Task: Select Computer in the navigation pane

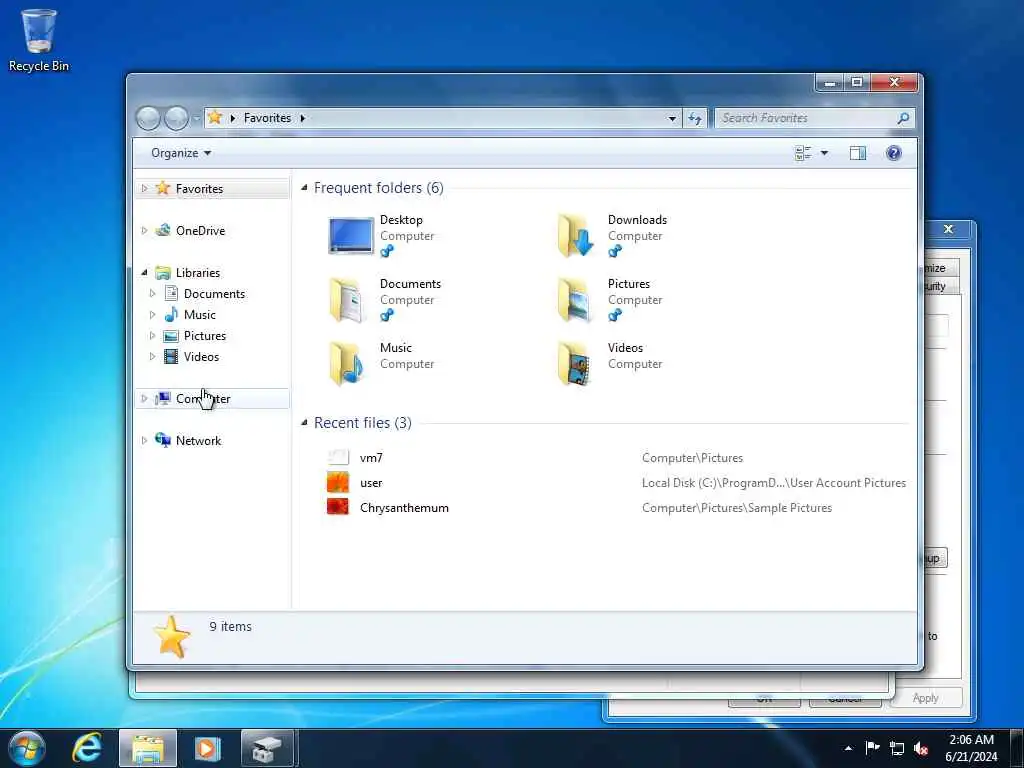Action: tap(202, 398)
